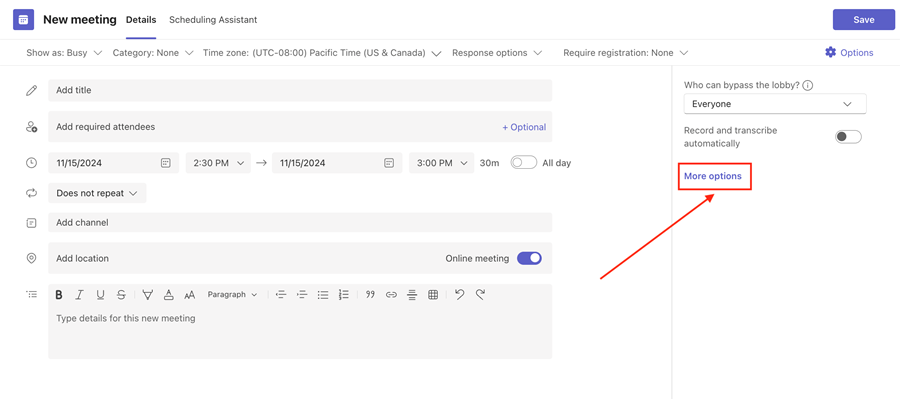Image resolution: width=900 pixels, height=399 pixels.
Task: Apply underline formatting
Action: coord(100,295)
